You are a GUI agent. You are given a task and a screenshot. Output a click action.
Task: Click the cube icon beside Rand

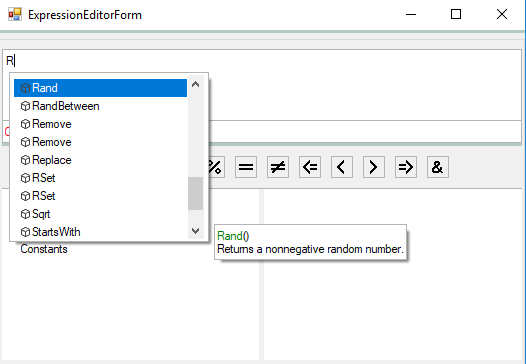[25, 88]
